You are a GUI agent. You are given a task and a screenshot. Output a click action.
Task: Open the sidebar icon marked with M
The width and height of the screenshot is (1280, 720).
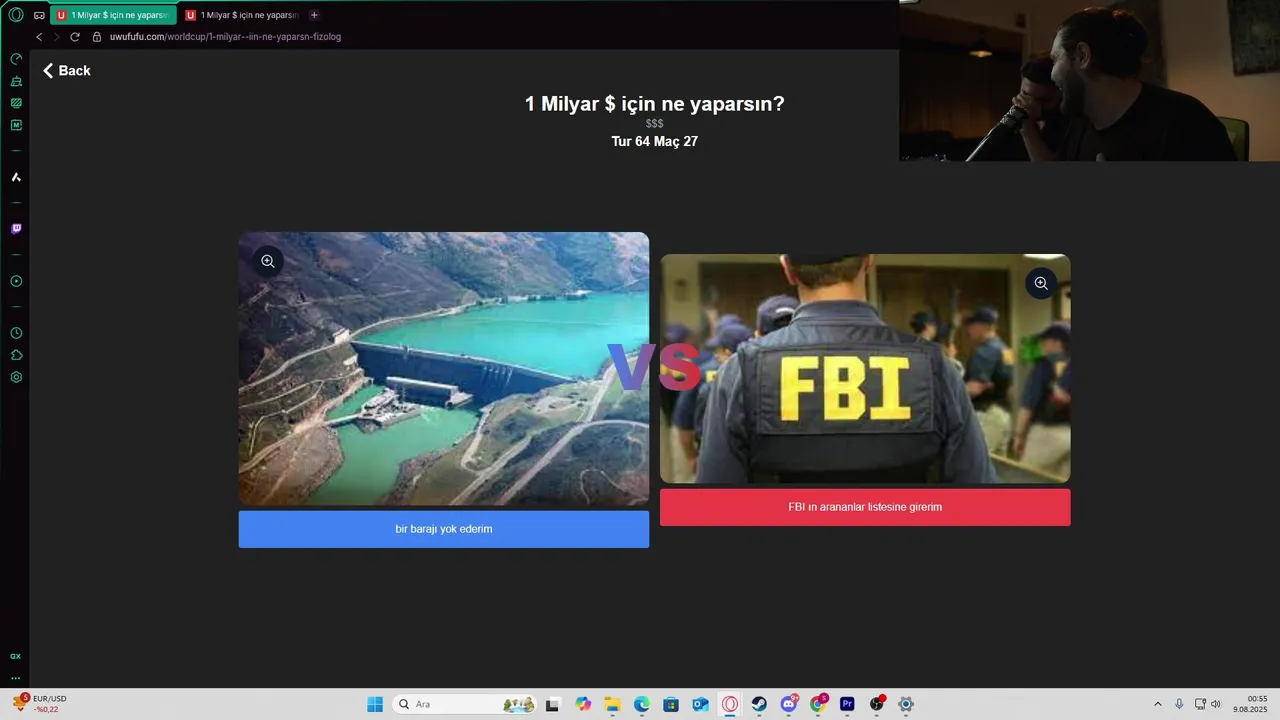pyautogui.click(x=16, y=125)
